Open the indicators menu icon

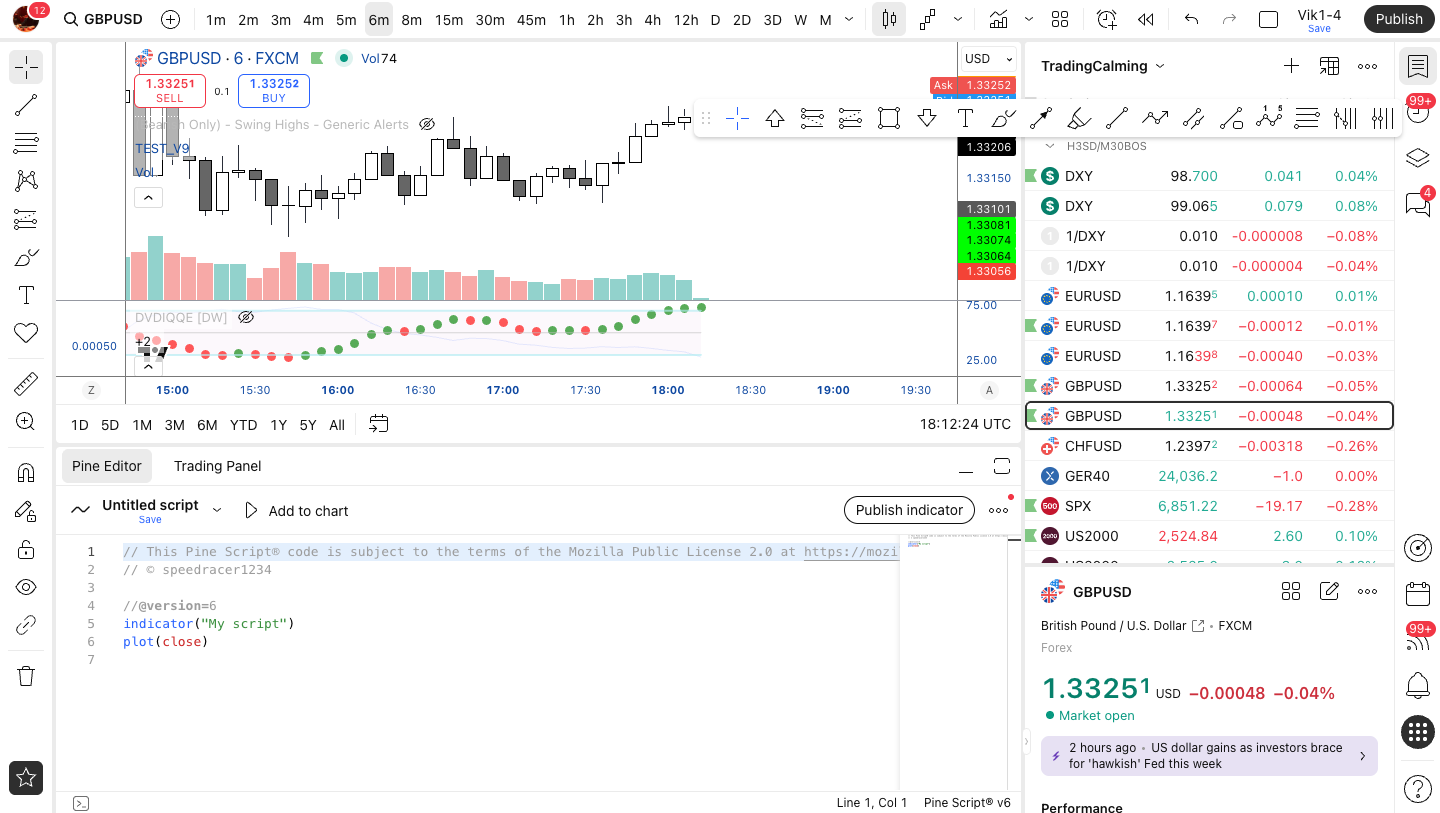998,19
